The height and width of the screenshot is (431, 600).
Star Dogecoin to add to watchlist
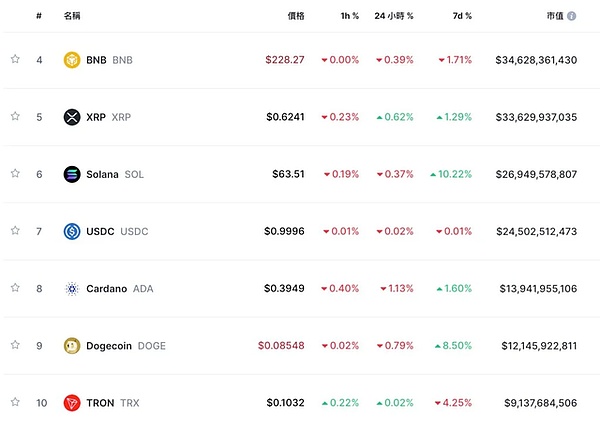point(15,345)
